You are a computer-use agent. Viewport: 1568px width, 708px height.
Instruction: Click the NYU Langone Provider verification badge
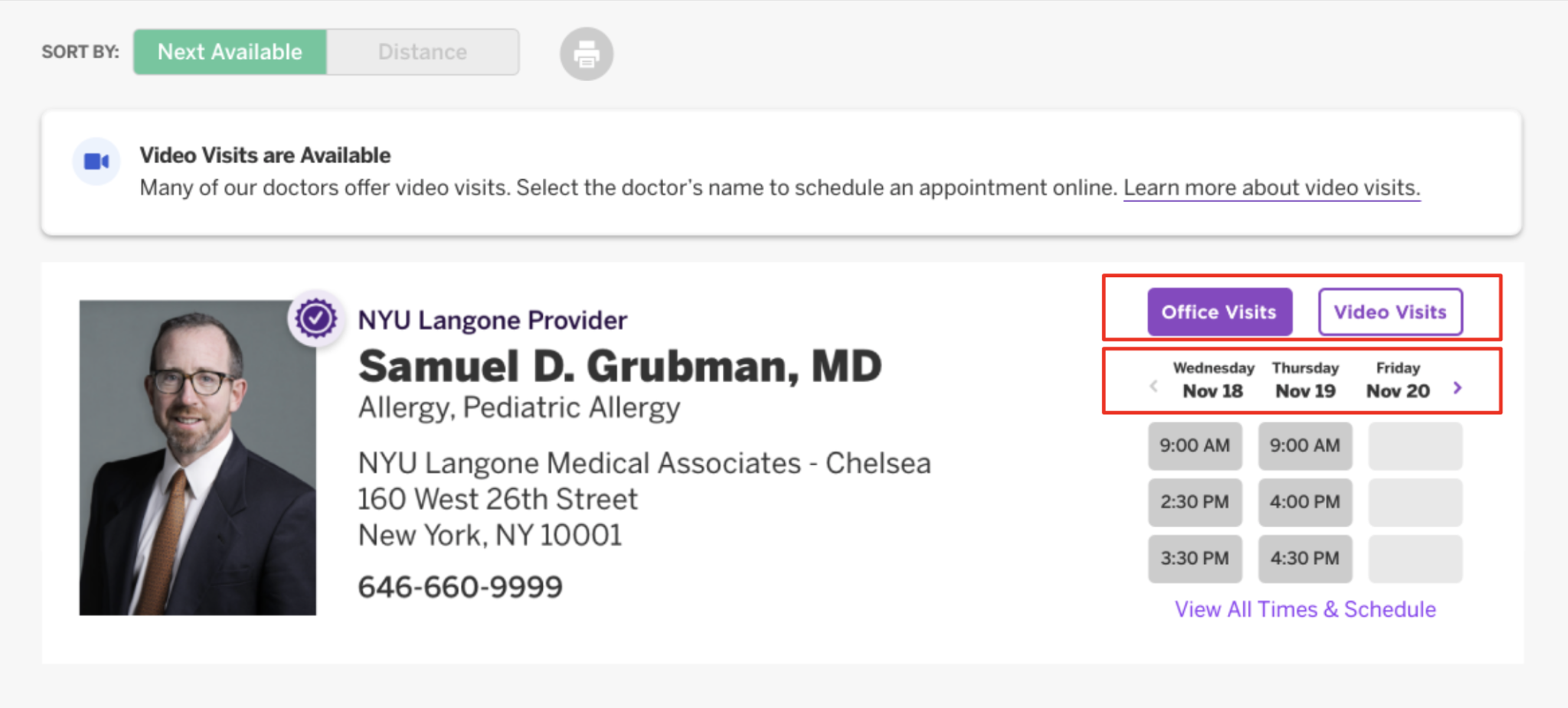pyautogui.click(x=315, y=319)
